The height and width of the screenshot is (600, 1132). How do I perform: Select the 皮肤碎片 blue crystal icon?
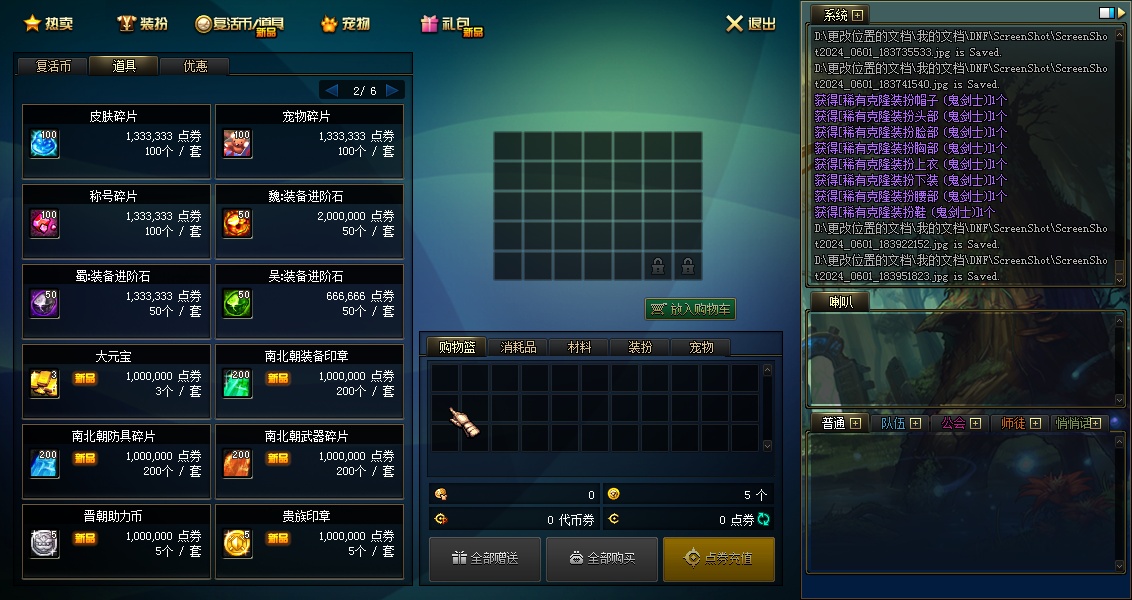pos(45,144)
